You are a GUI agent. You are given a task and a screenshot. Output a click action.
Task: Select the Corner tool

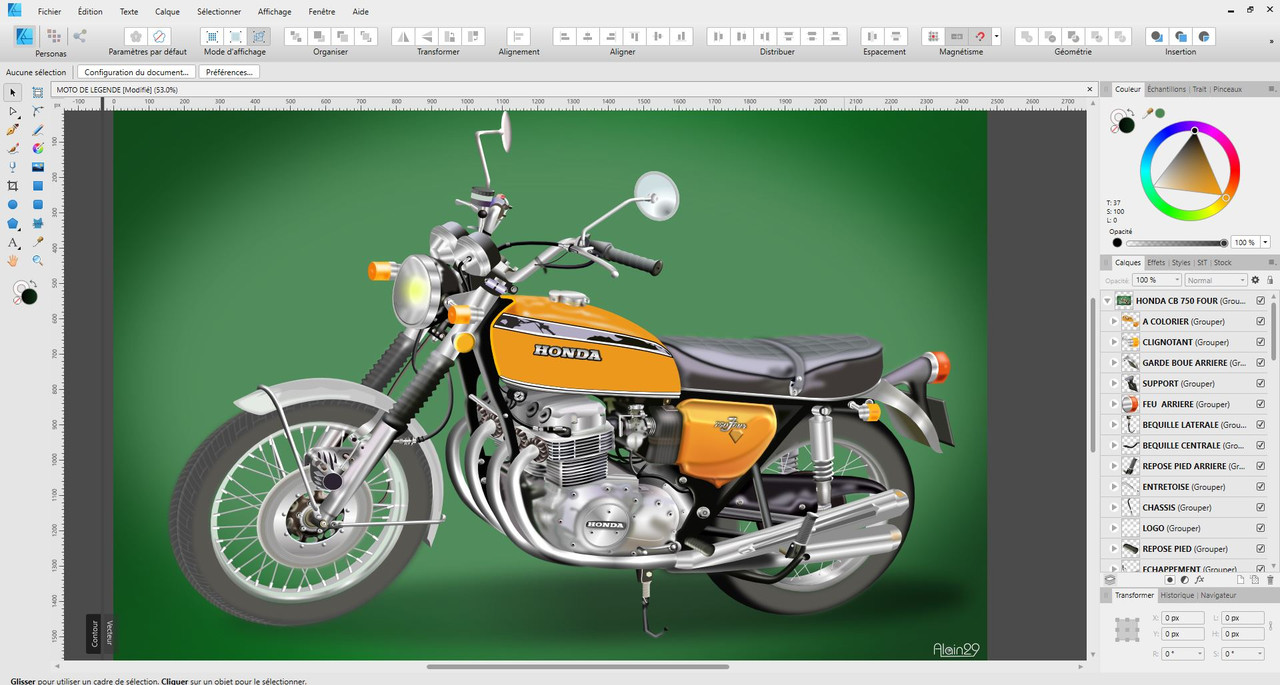[38, 111]
